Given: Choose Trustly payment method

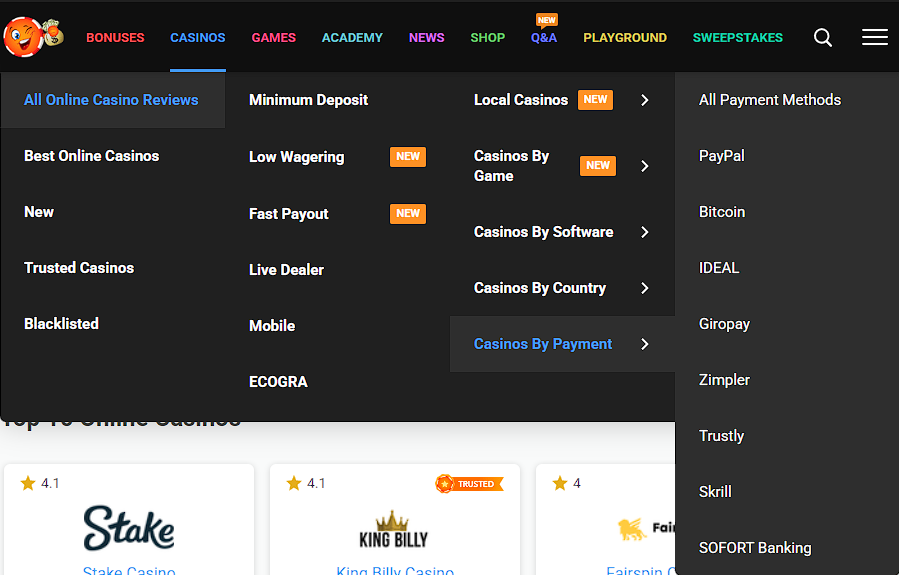Looking at the screenshot, I should coord(721,436).
